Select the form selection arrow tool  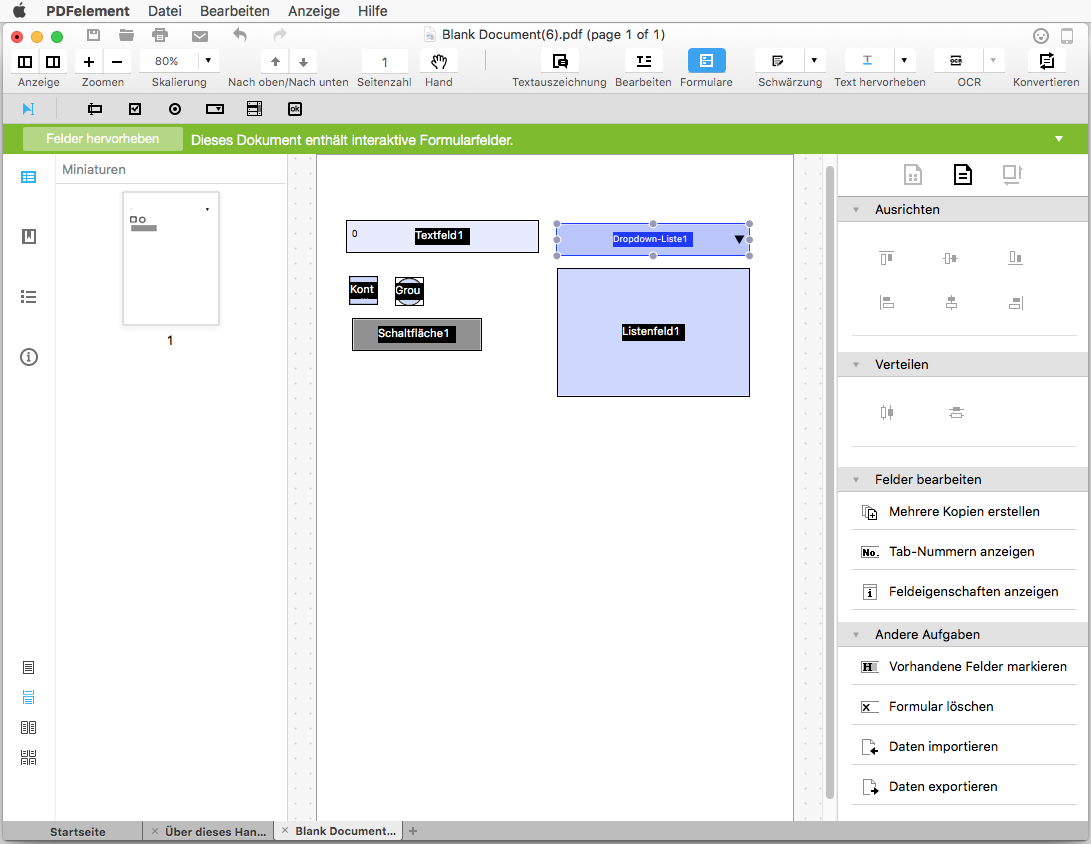(x=29, y=109)
